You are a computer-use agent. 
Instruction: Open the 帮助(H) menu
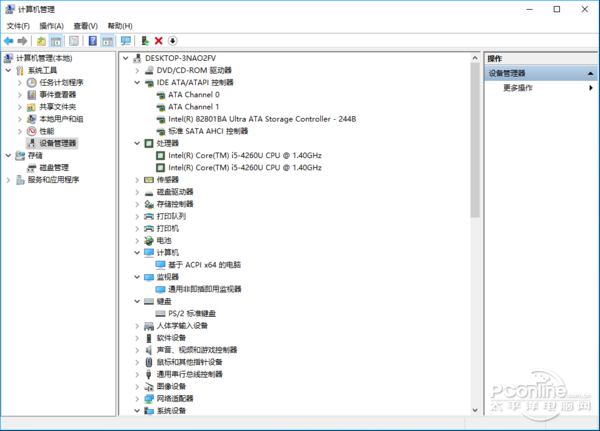(120, 26)
